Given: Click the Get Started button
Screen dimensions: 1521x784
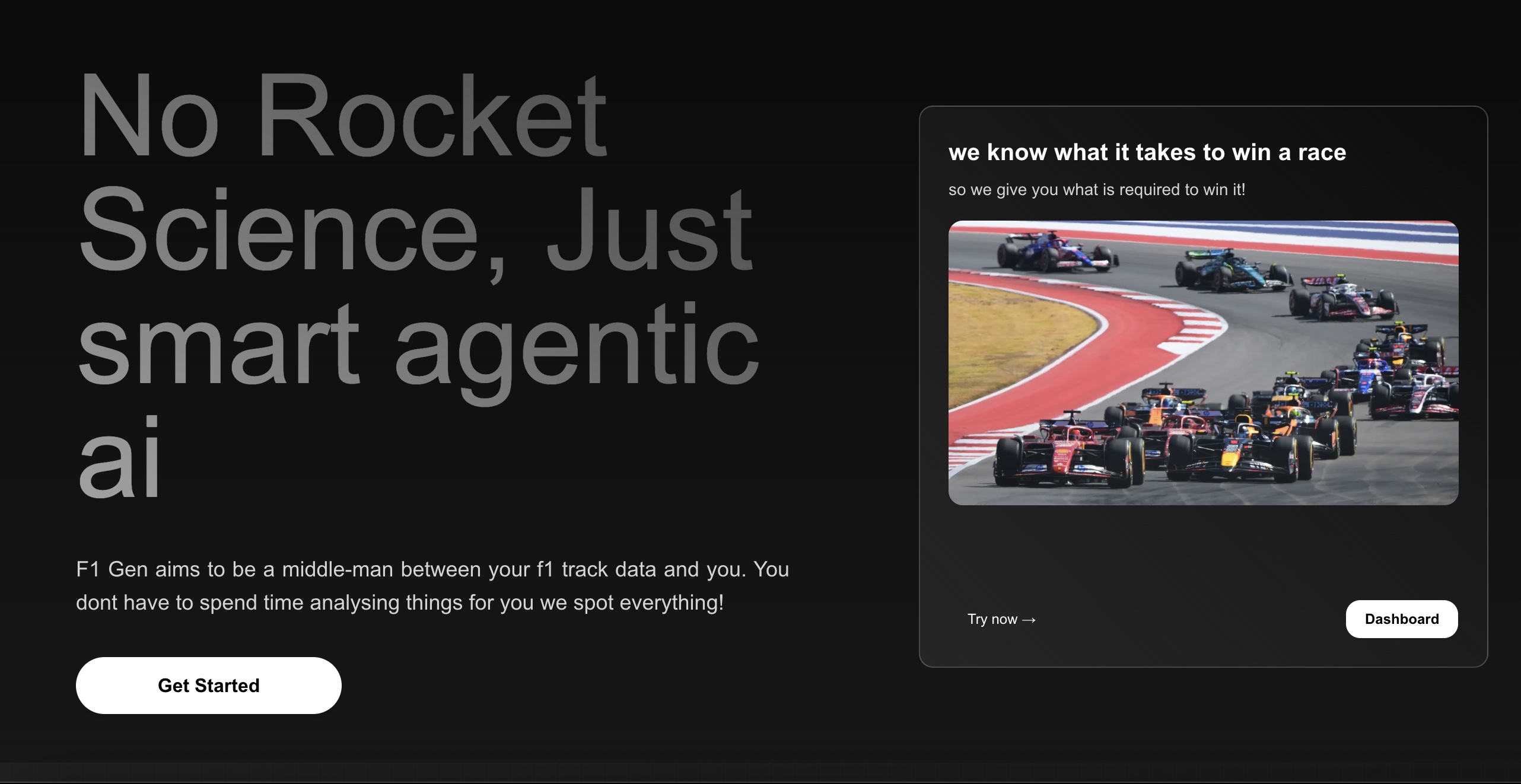Looking at the screenshot, I should click(208, 685).
